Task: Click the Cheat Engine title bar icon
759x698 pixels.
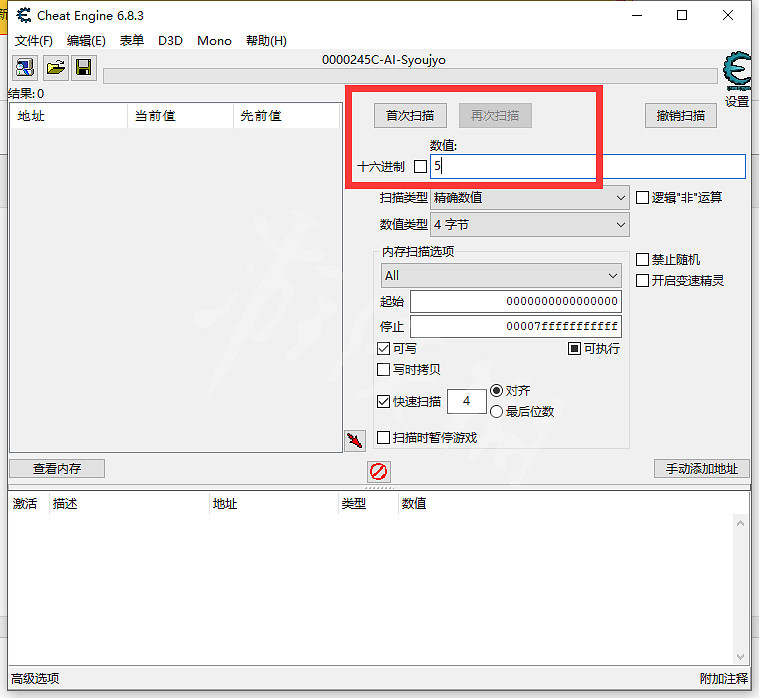Action: tap(22, 15)
